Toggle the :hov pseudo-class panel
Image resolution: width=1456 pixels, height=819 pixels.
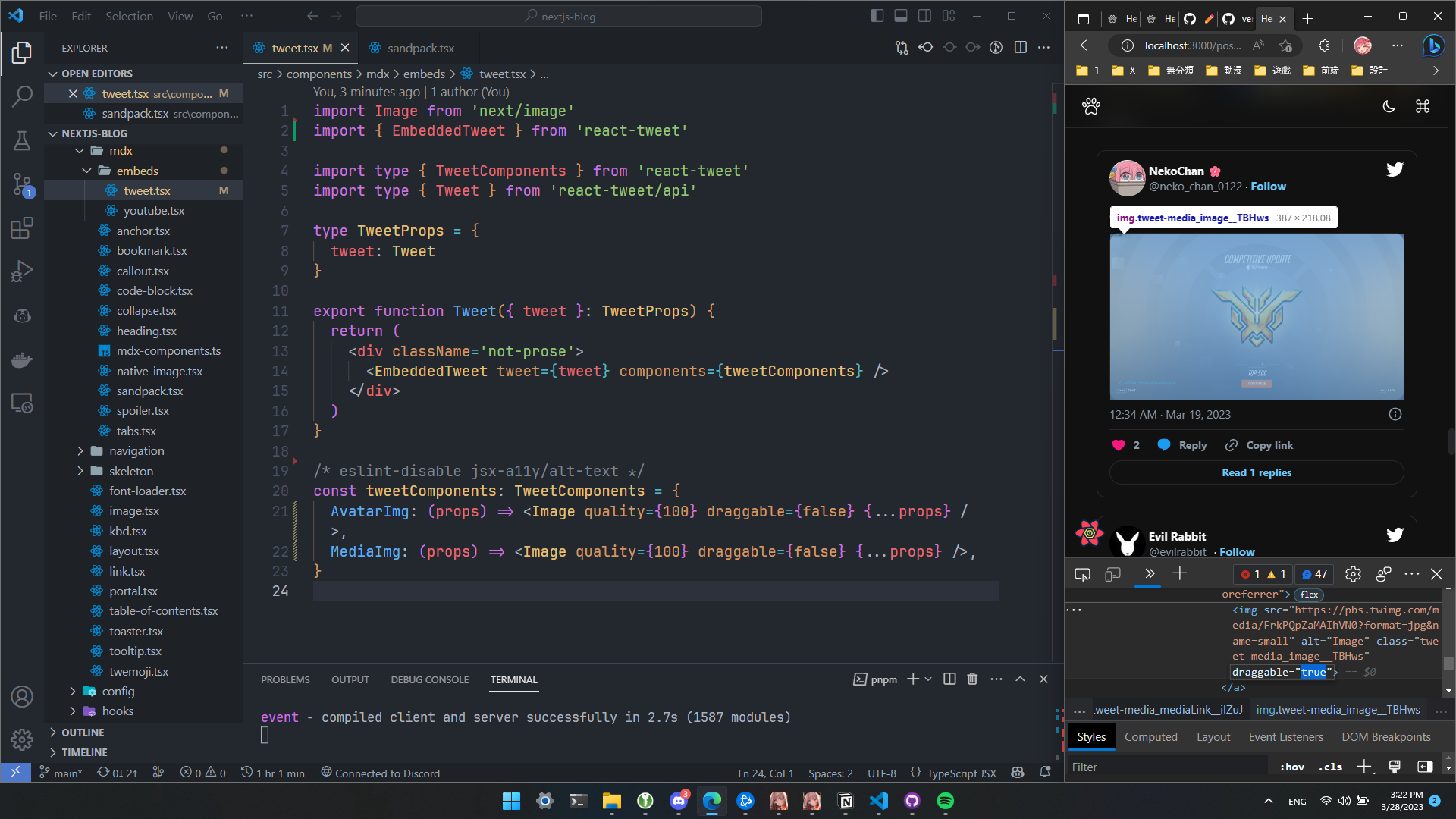pyautogui.click(x=1291, y=767)
